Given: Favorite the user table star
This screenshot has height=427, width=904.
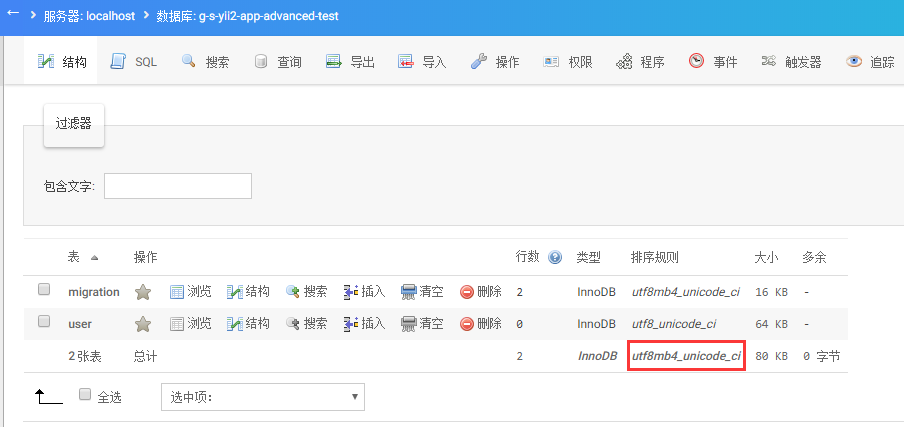Looking at the screenshot, I should coord(143,324).
